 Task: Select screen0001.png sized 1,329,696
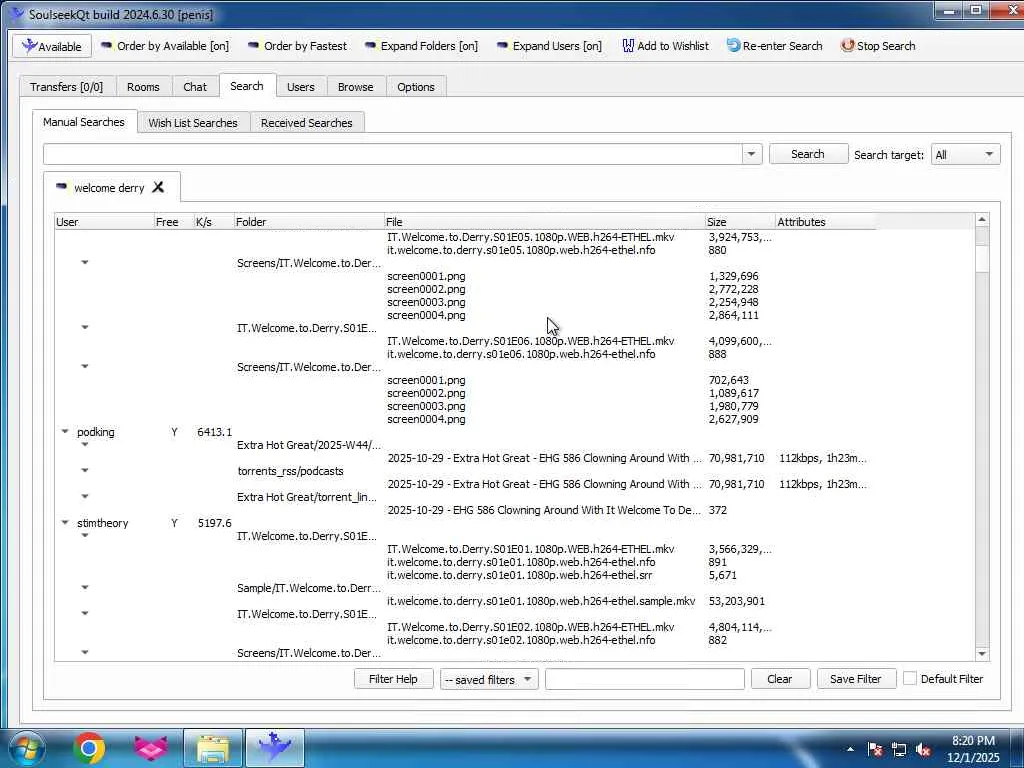[426, 276]
